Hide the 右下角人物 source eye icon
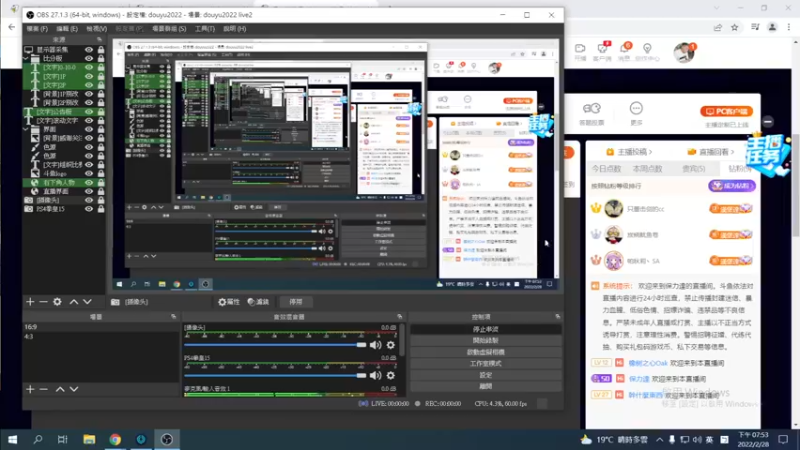This screenshot has height=450, width=800. (89, 182)
